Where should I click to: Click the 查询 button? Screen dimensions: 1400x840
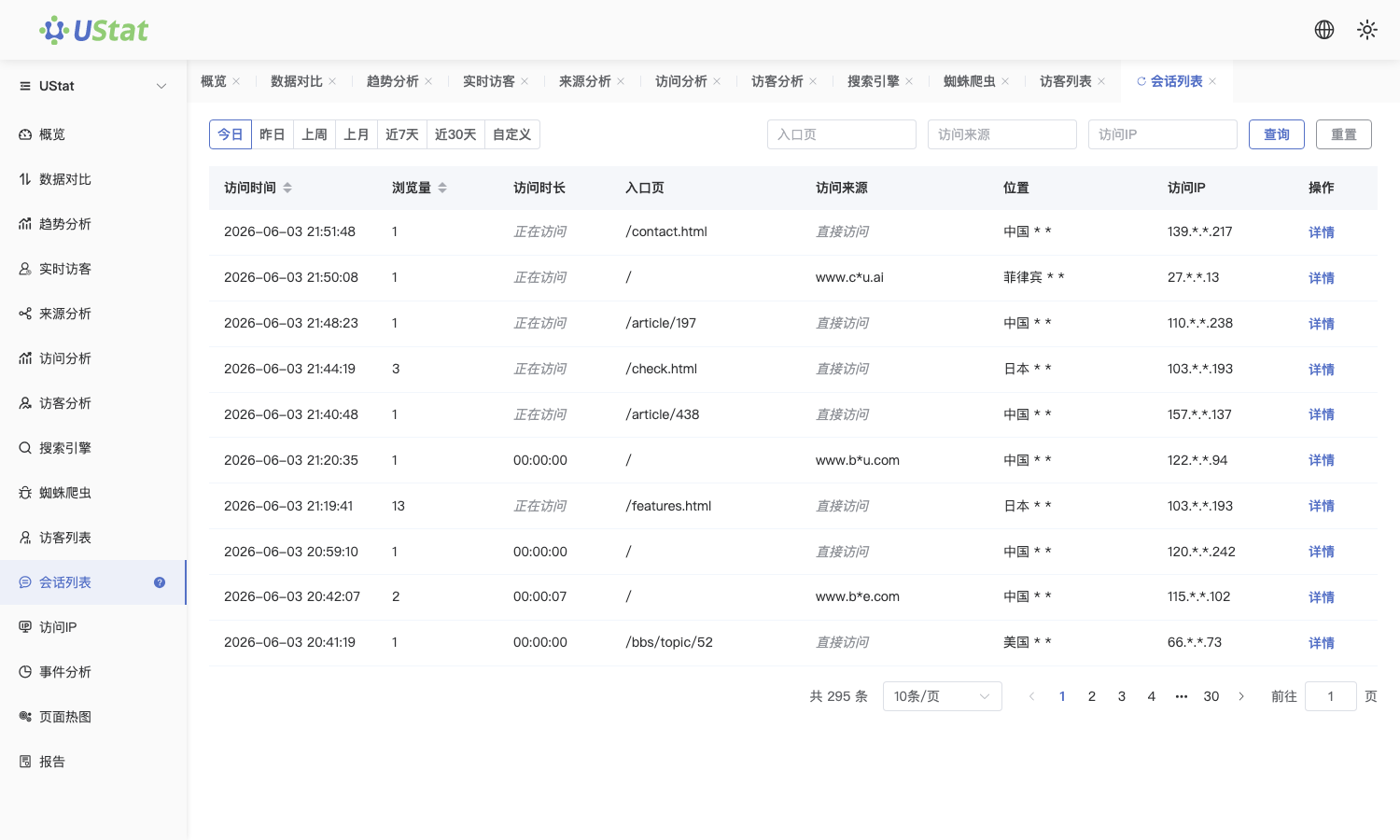(1277, 134)
